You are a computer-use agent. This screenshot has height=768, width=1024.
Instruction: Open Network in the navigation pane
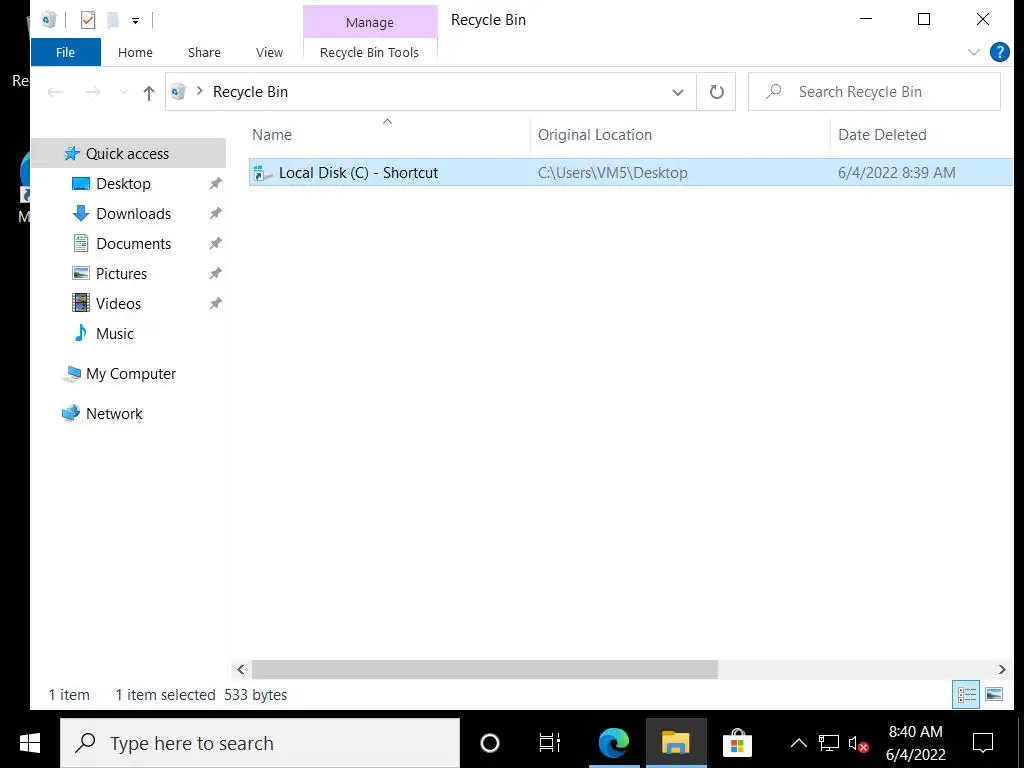click(x=114, y=413)
